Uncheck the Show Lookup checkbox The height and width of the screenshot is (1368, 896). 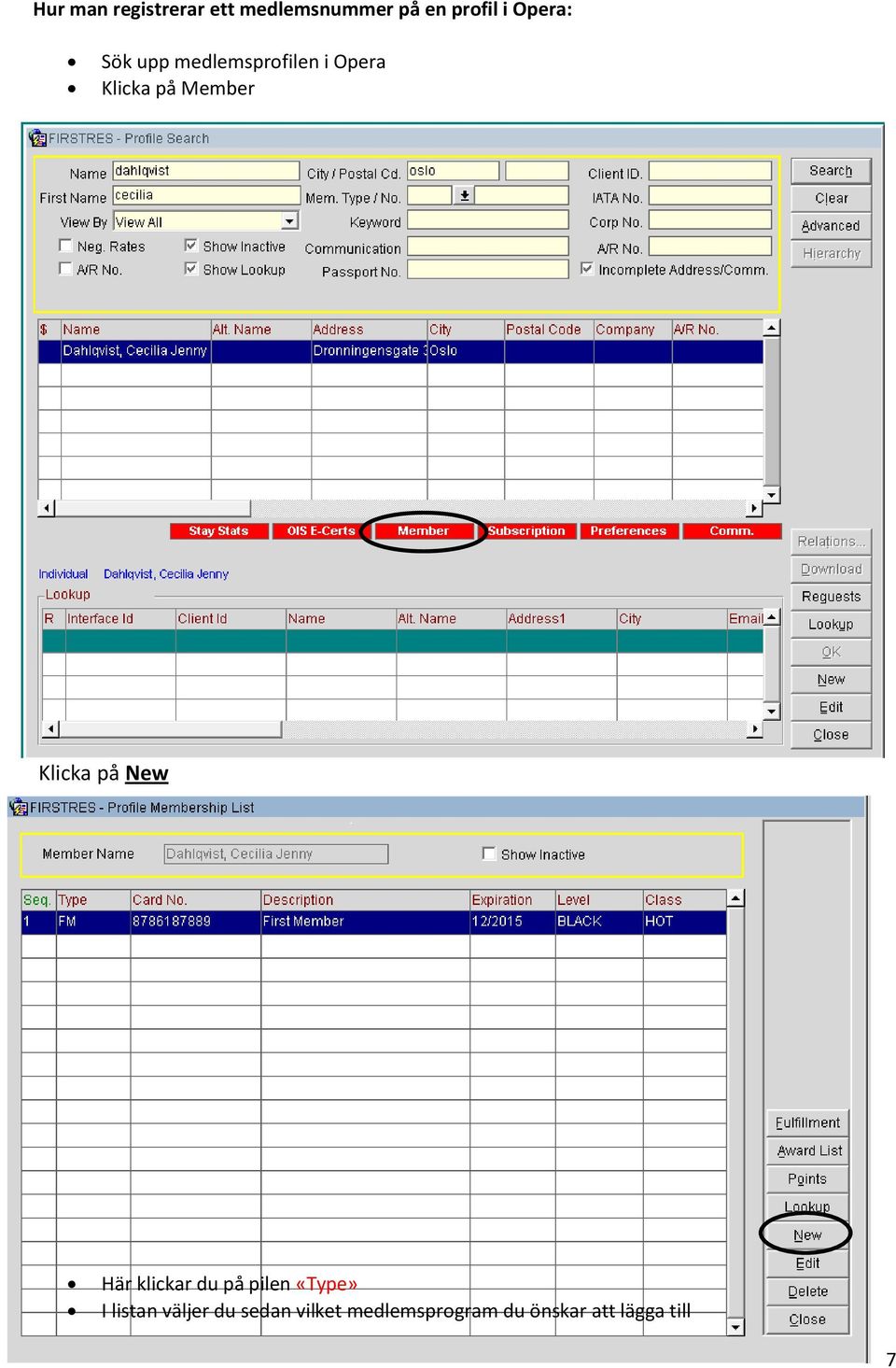click(191, 269)
